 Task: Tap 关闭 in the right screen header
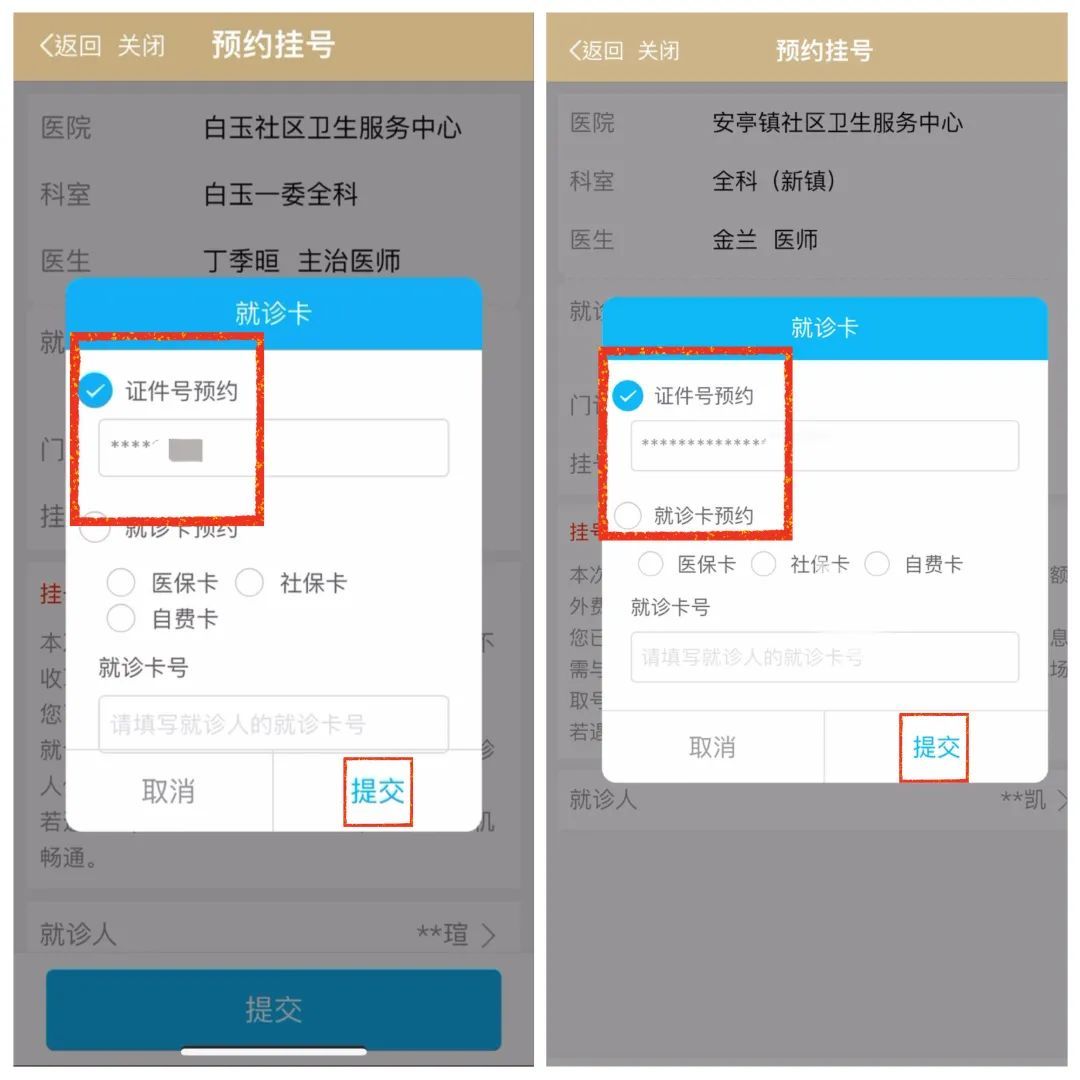coord(658,50)
